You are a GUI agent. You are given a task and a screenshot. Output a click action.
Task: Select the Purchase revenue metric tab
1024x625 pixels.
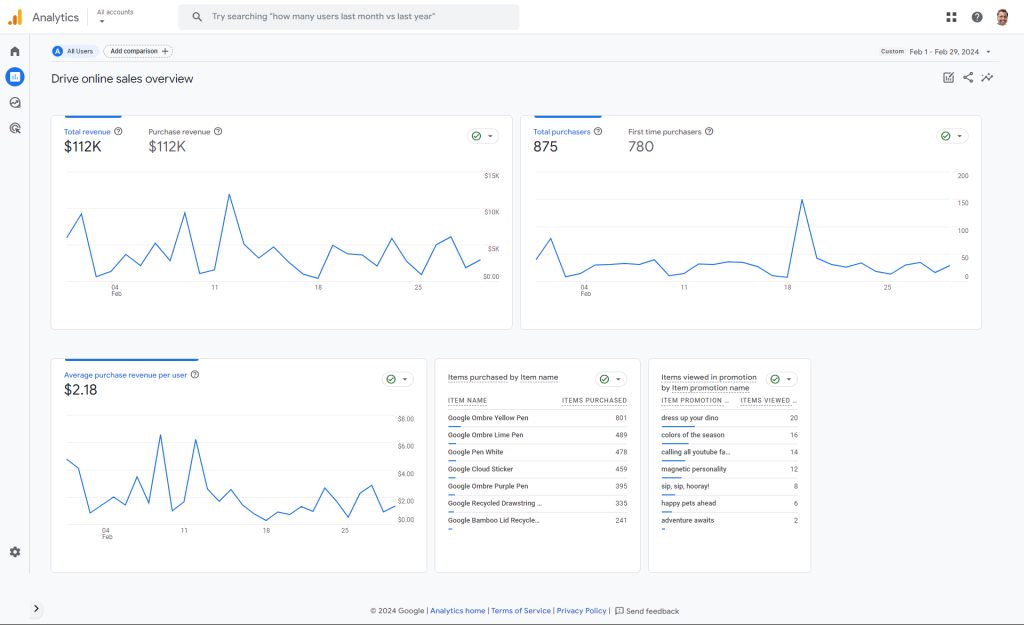pos(185,139)
